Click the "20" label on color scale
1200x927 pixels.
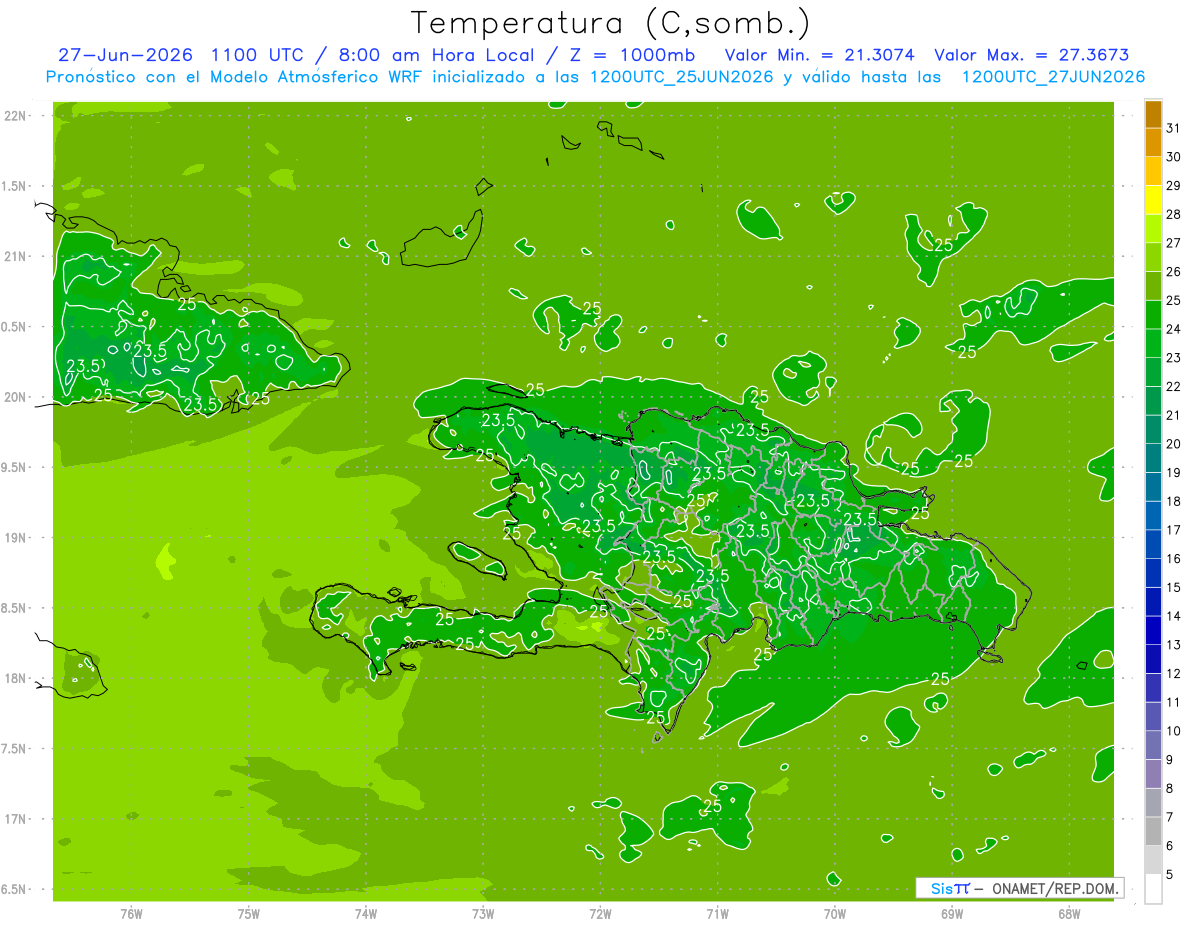click(x=1173, y=444)
